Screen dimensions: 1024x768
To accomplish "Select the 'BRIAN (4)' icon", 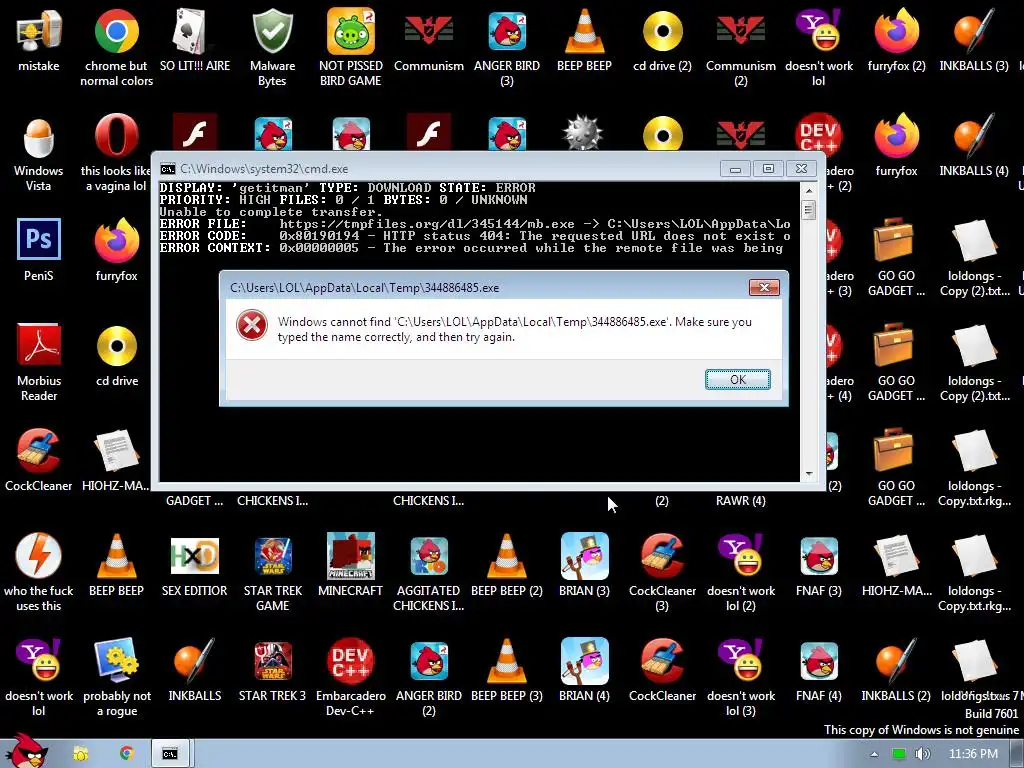I will [584, 671].
